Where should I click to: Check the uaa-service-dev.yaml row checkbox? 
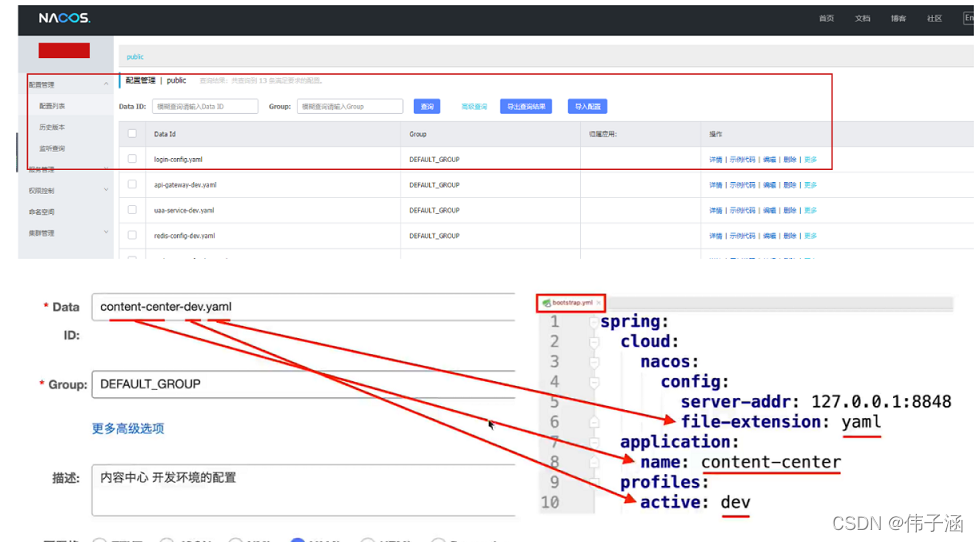pos(132,210)
